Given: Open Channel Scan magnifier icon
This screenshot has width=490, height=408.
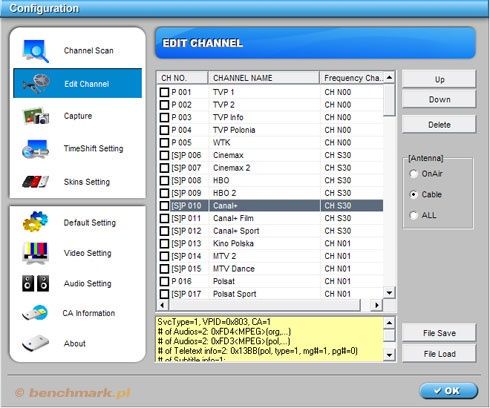Looking at the screenshot, I should click(x=36, y=51).
